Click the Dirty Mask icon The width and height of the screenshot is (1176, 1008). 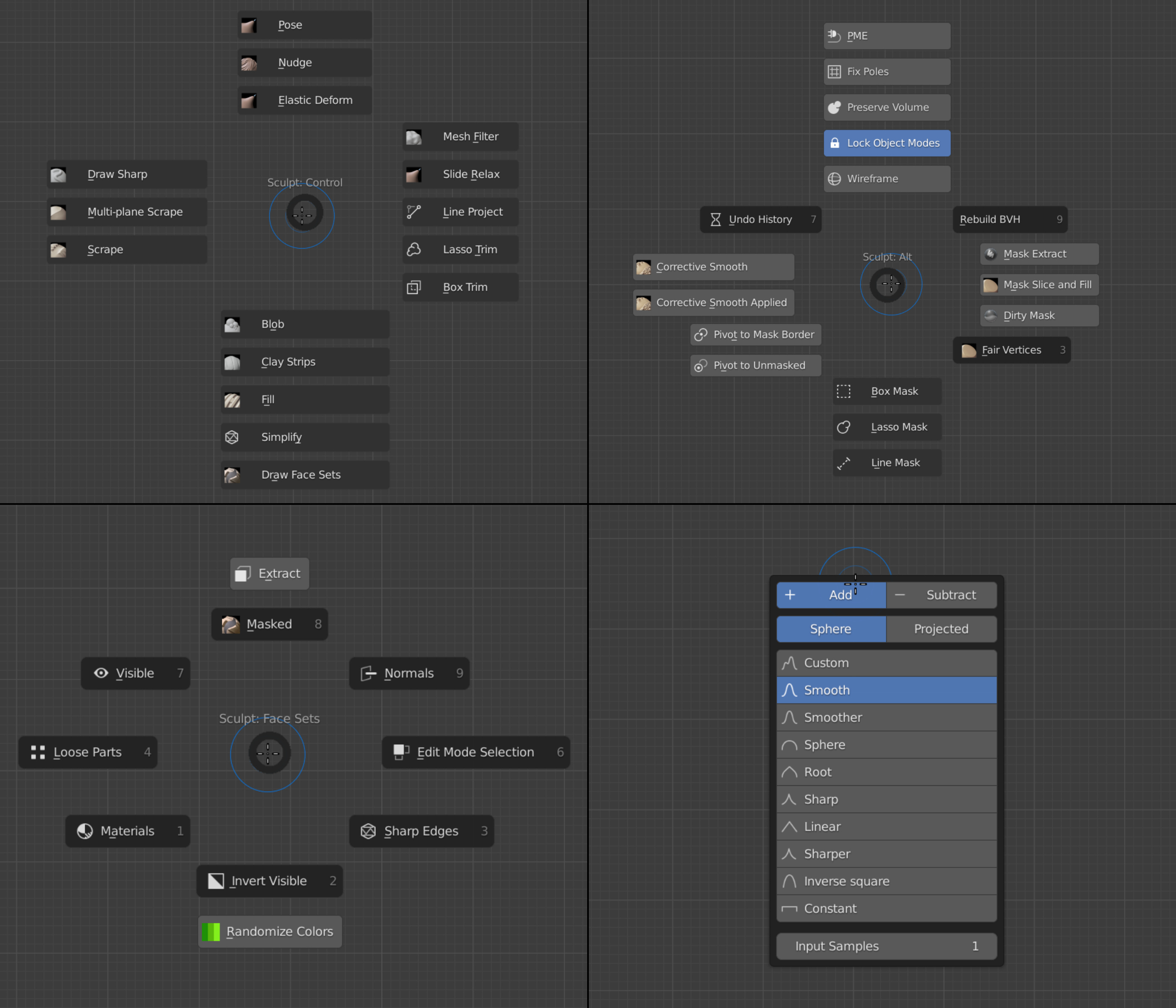click(990, 315)
